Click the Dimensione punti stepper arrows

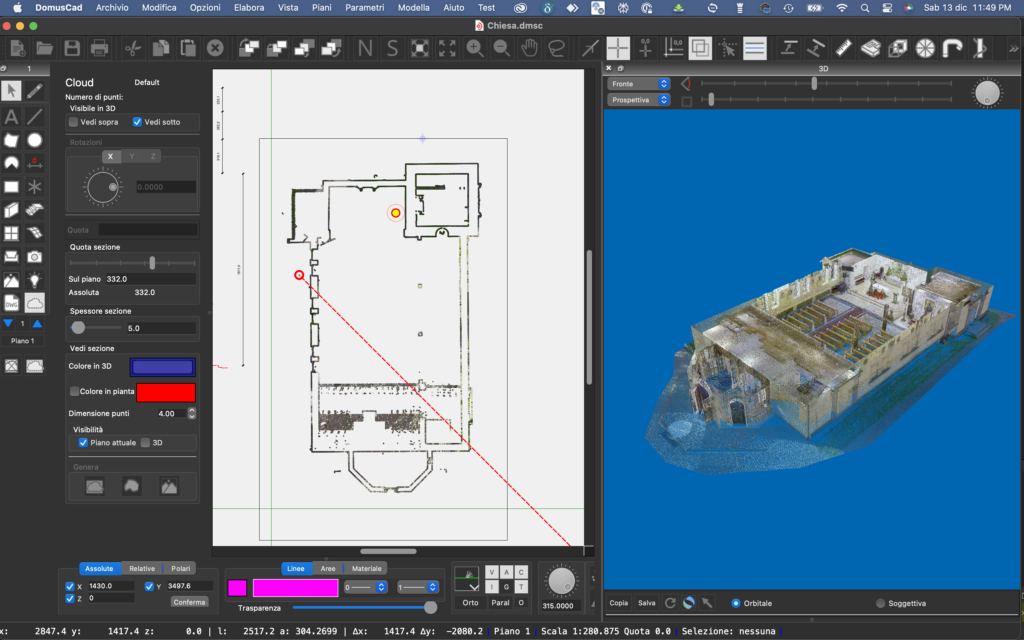click(192, 413)
